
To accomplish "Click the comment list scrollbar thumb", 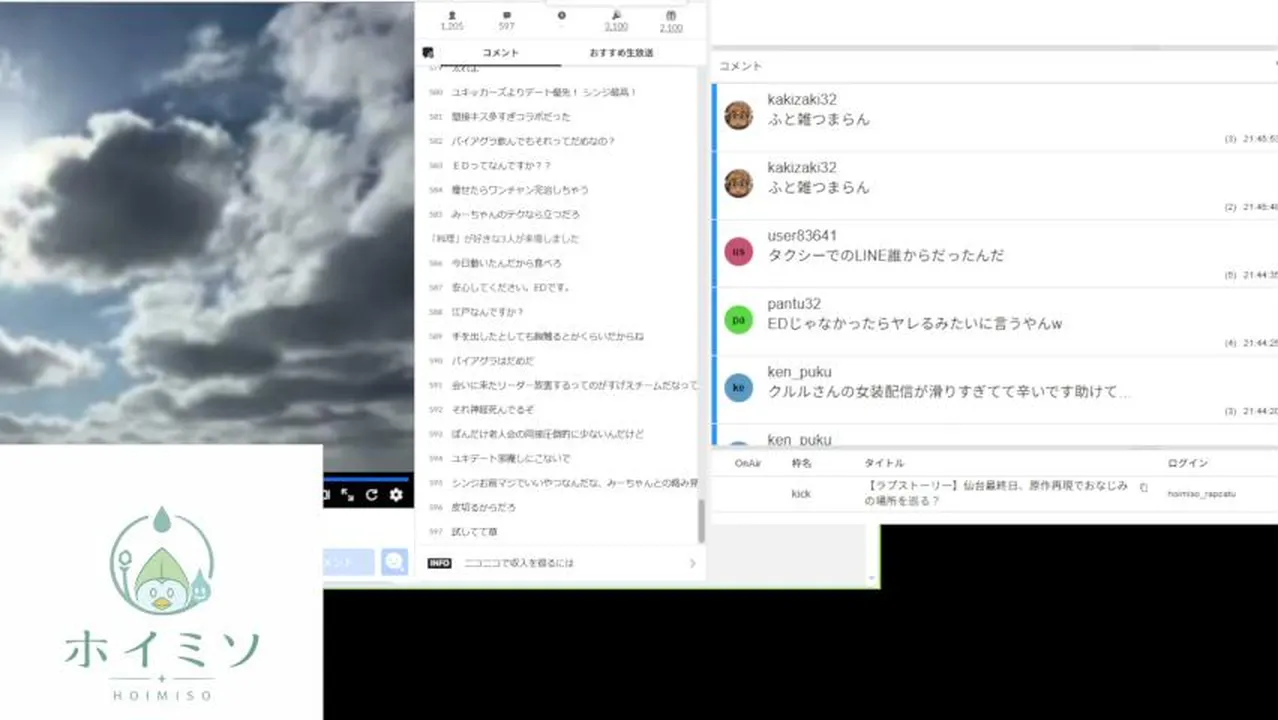I will tap(701, 521).
